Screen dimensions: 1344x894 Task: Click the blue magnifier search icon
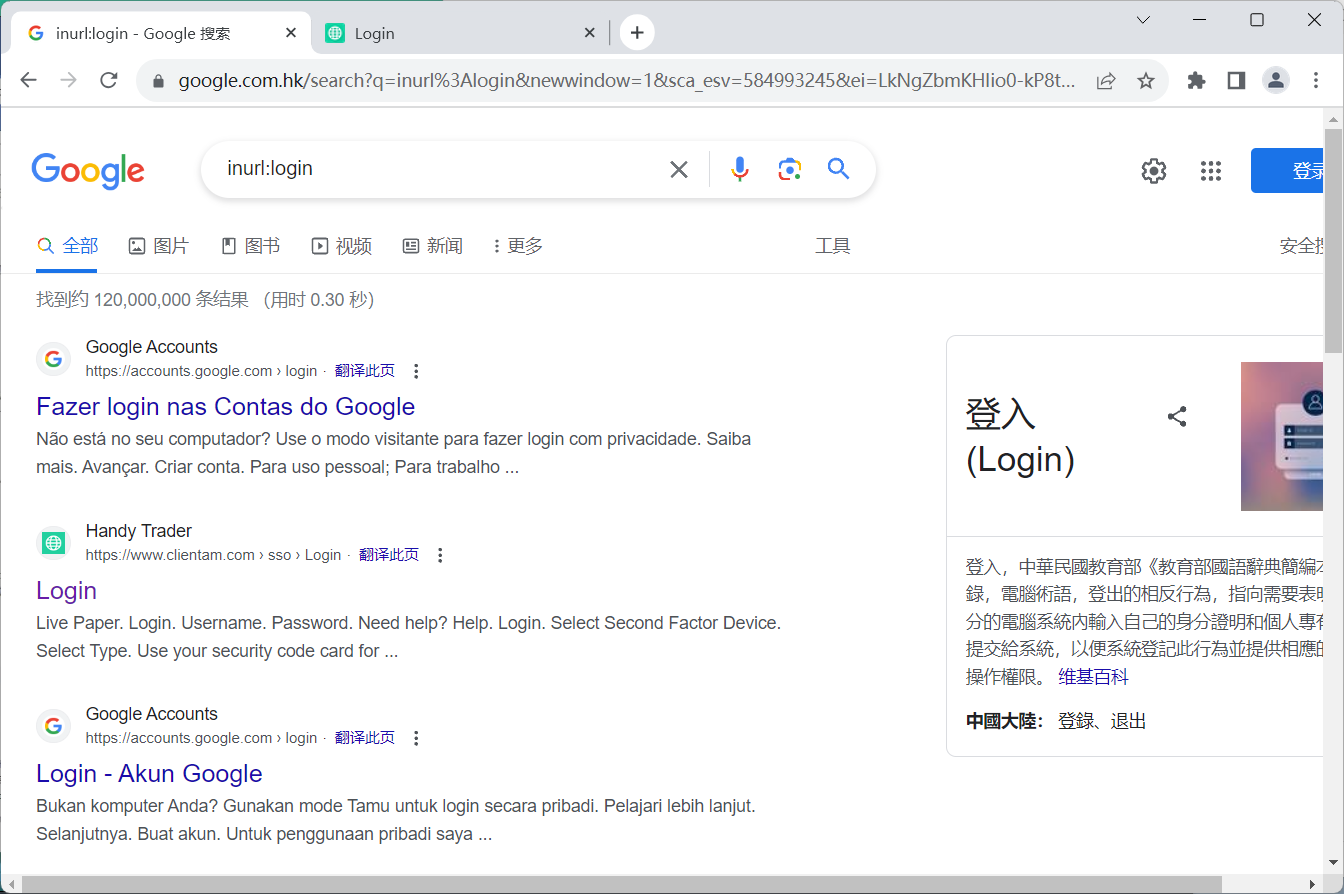coord(838,169)
